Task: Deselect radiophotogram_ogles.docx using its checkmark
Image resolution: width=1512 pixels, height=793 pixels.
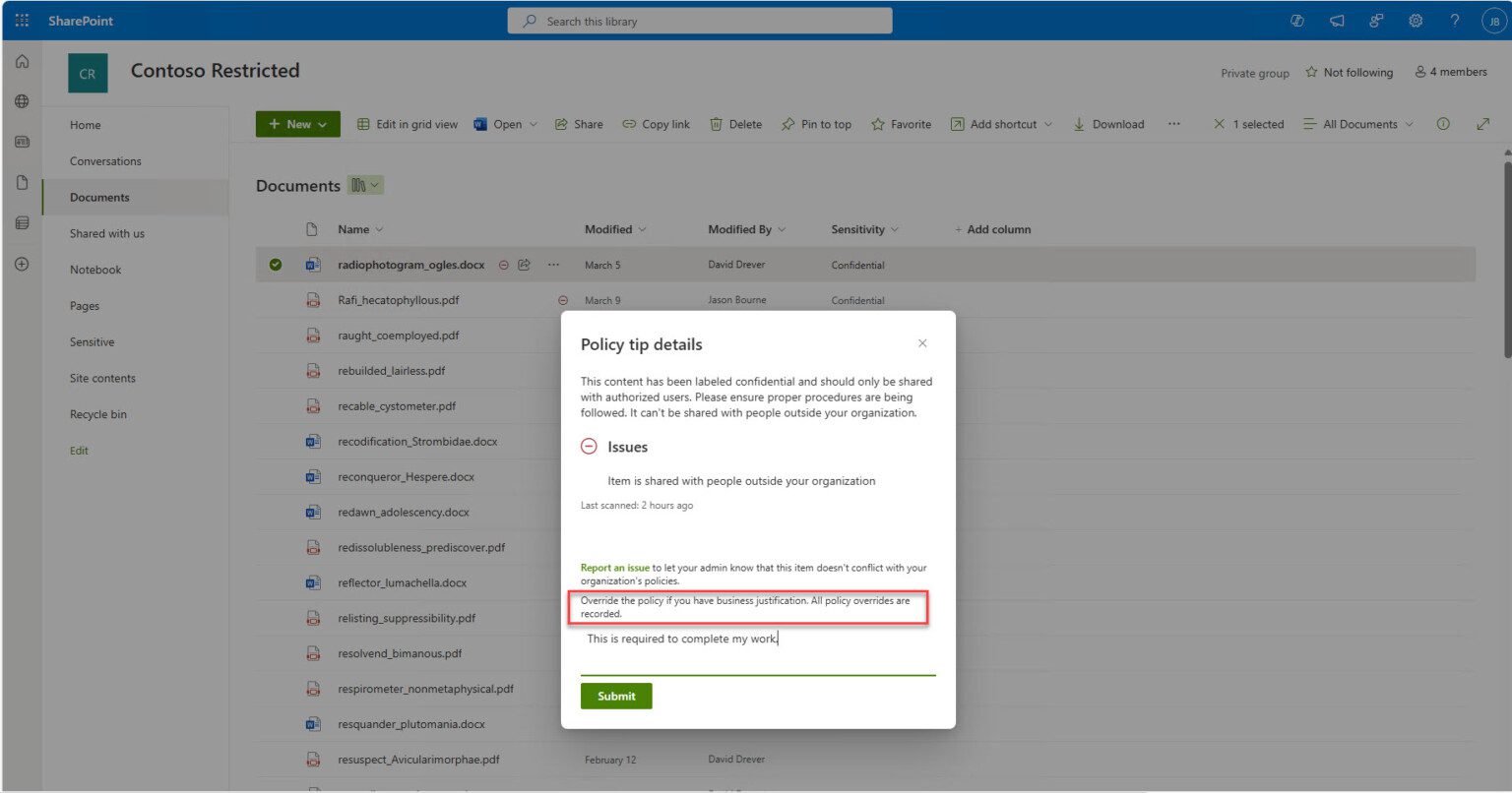Action: tap(275, 265)
